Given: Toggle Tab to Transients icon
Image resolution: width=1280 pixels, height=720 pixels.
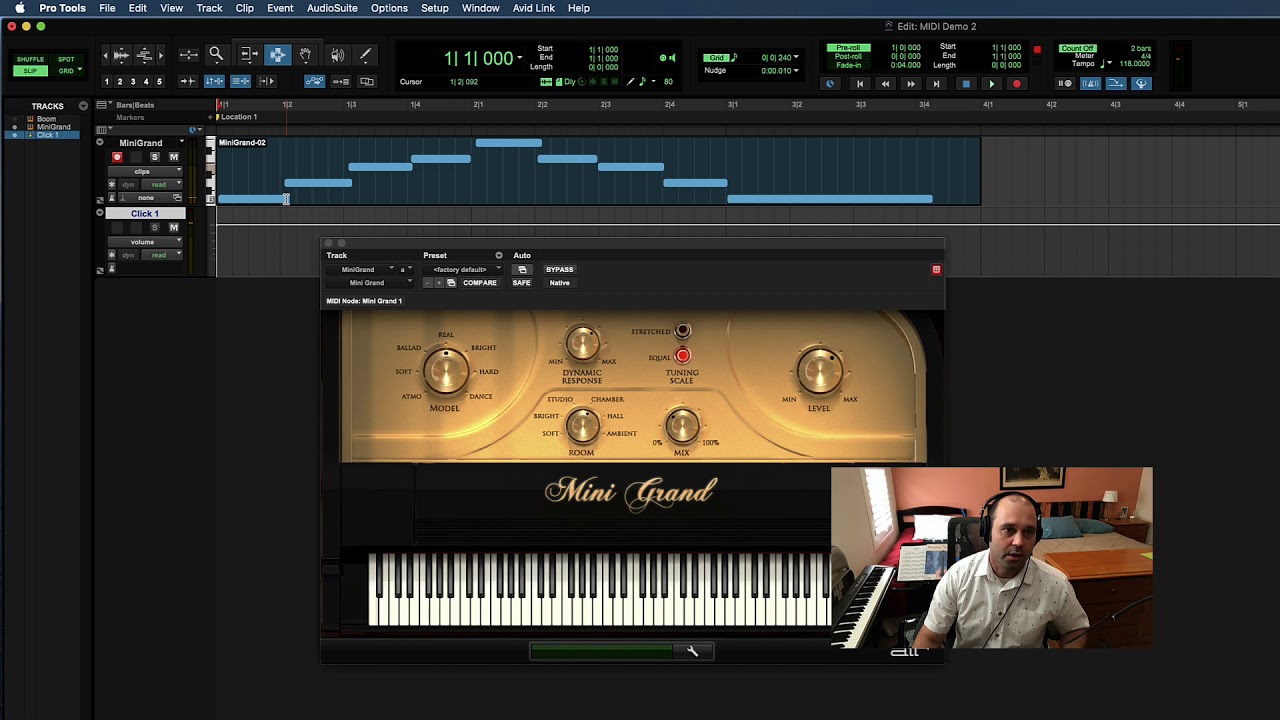Looking at the screenshot, I should pyautogui.click(x=188, y=81).
